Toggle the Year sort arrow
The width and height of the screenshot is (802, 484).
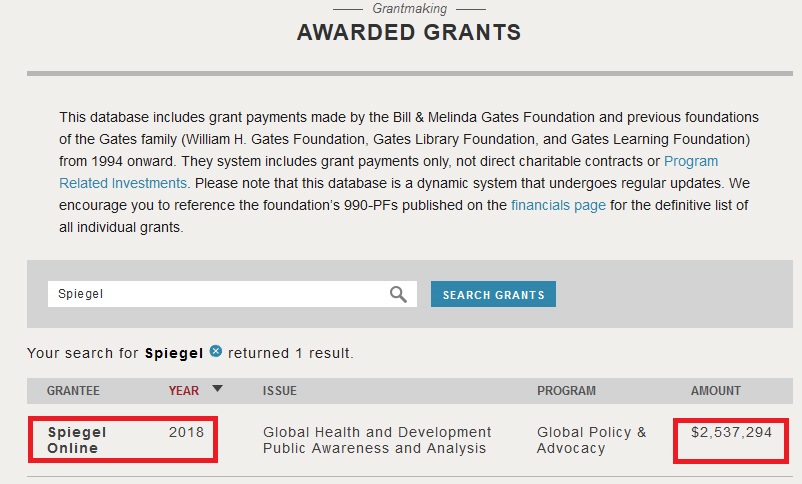pos(217,389)
